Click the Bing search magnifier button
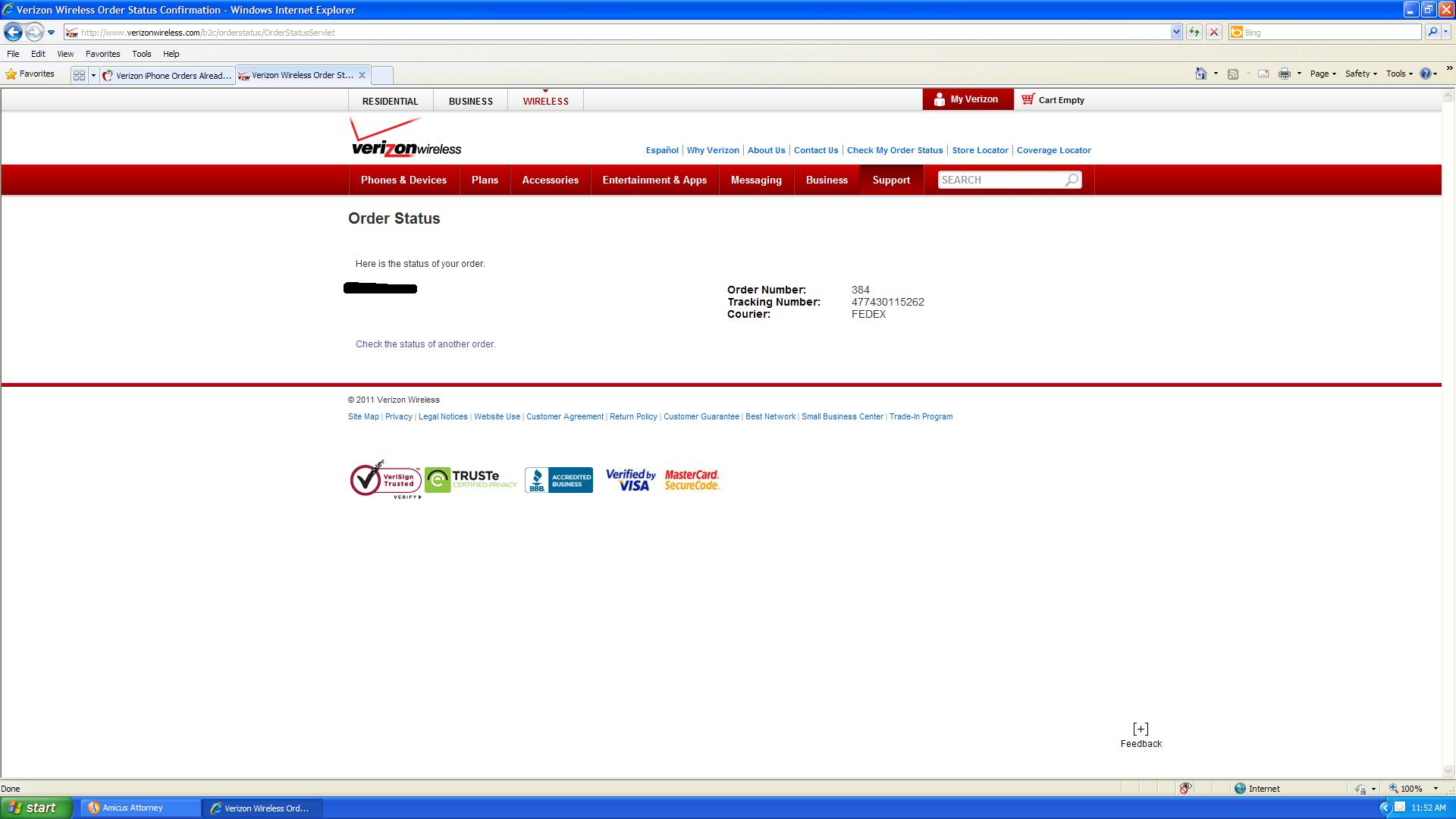1456x819 pixels. pyautogui.click(x=1432, y=33)
